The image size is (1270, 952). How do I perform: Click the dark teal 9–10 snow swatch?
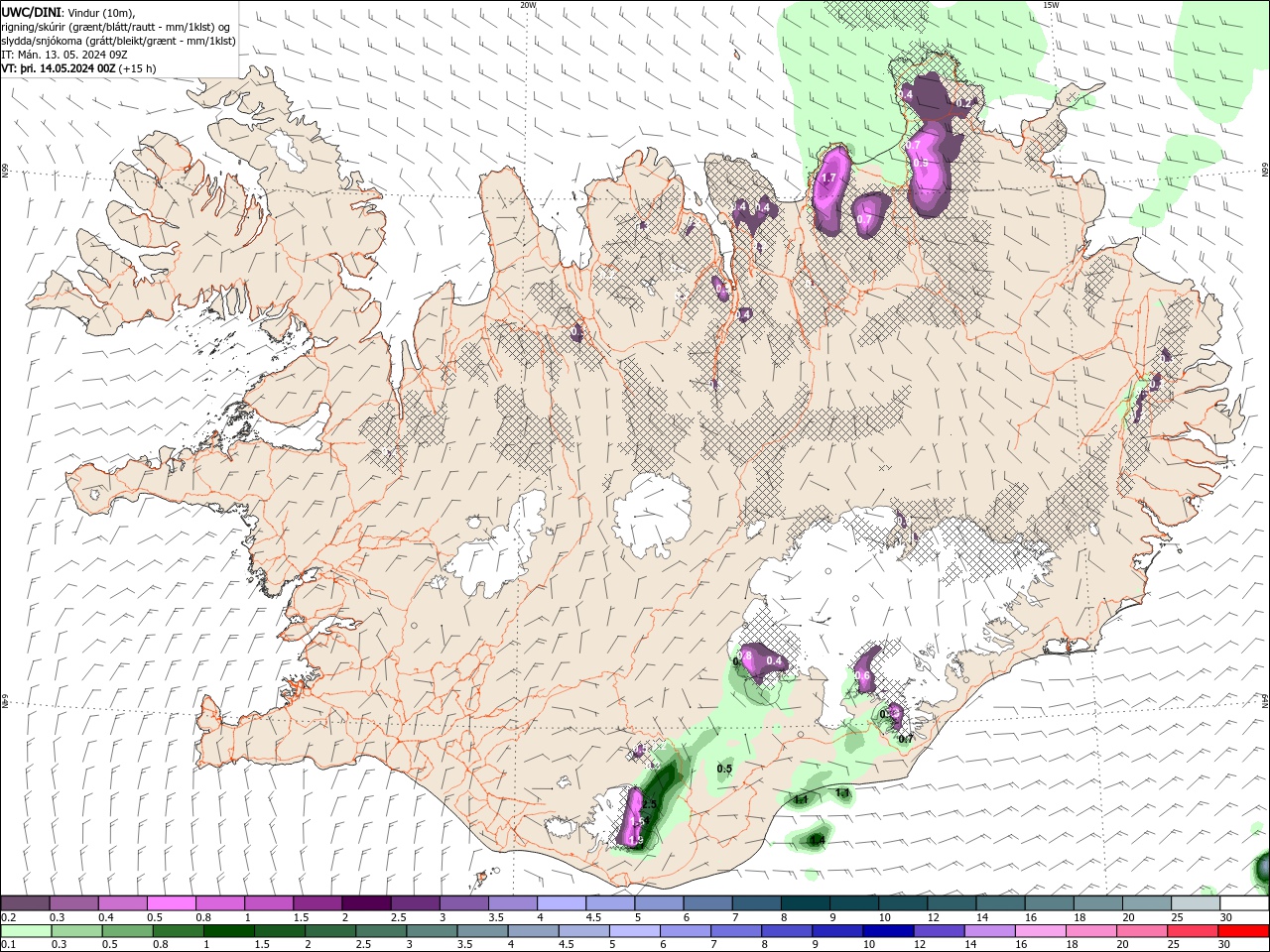(x=853, y=902)
